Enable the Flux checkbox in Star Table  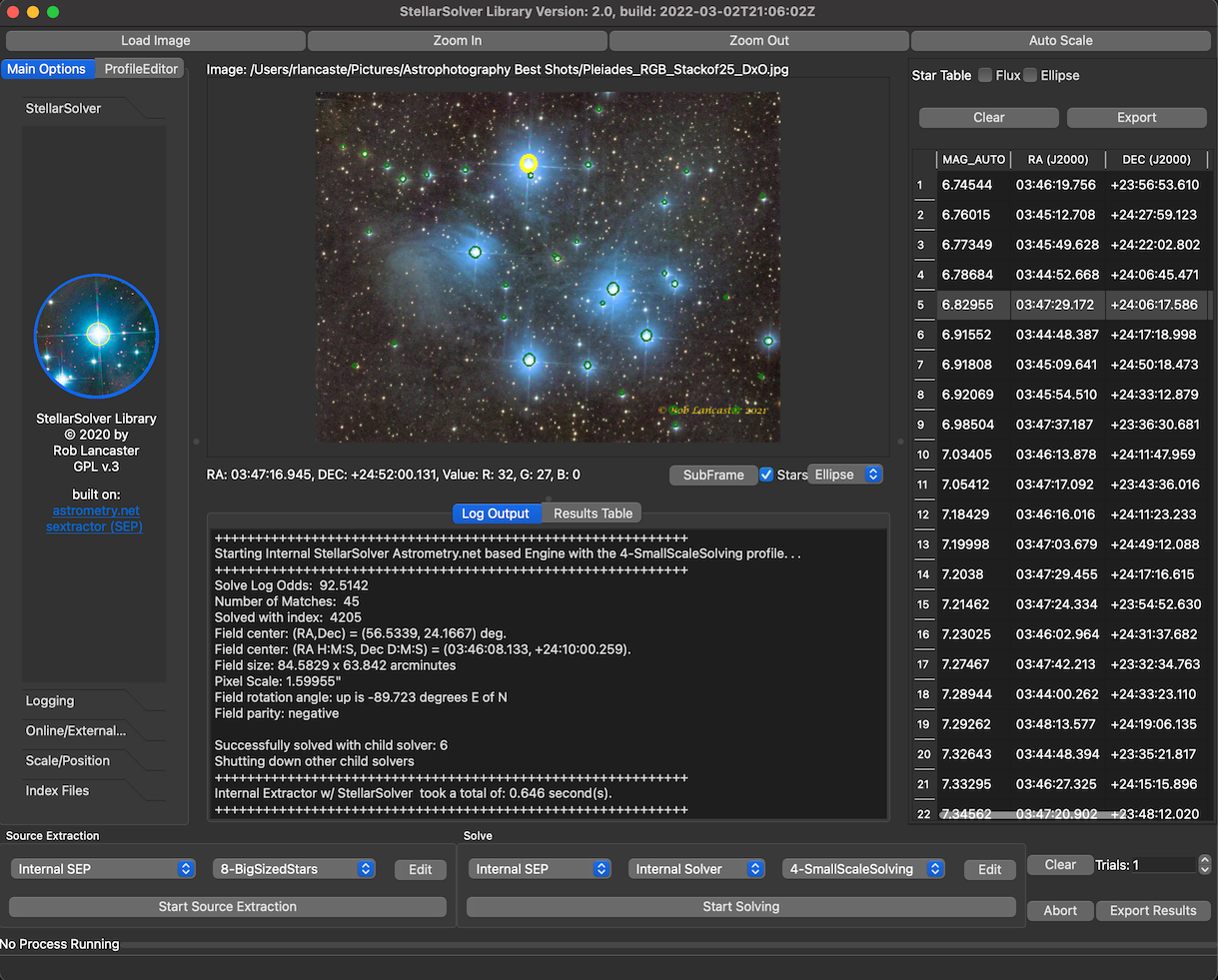[985, 76]
